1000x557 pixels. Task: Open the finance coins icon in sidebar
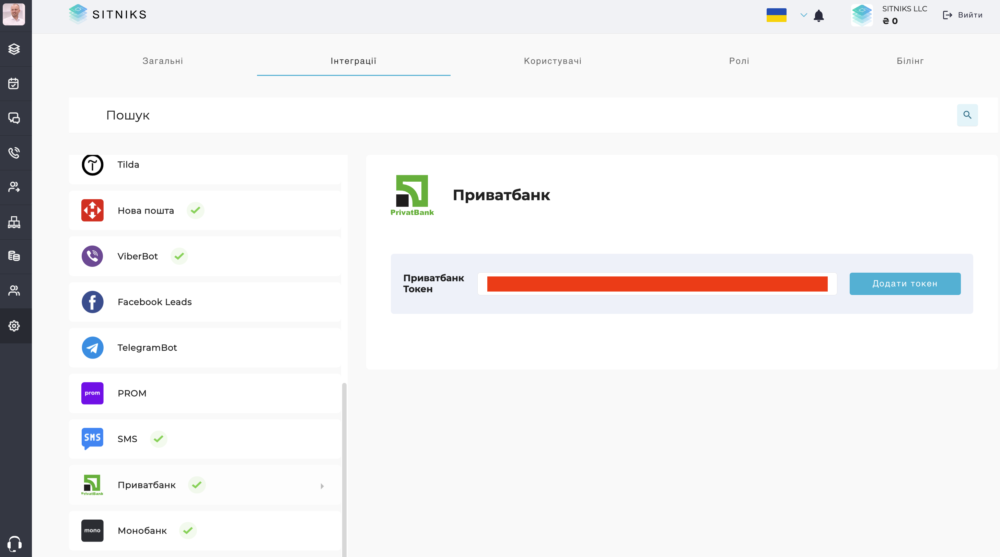[14, 256]
